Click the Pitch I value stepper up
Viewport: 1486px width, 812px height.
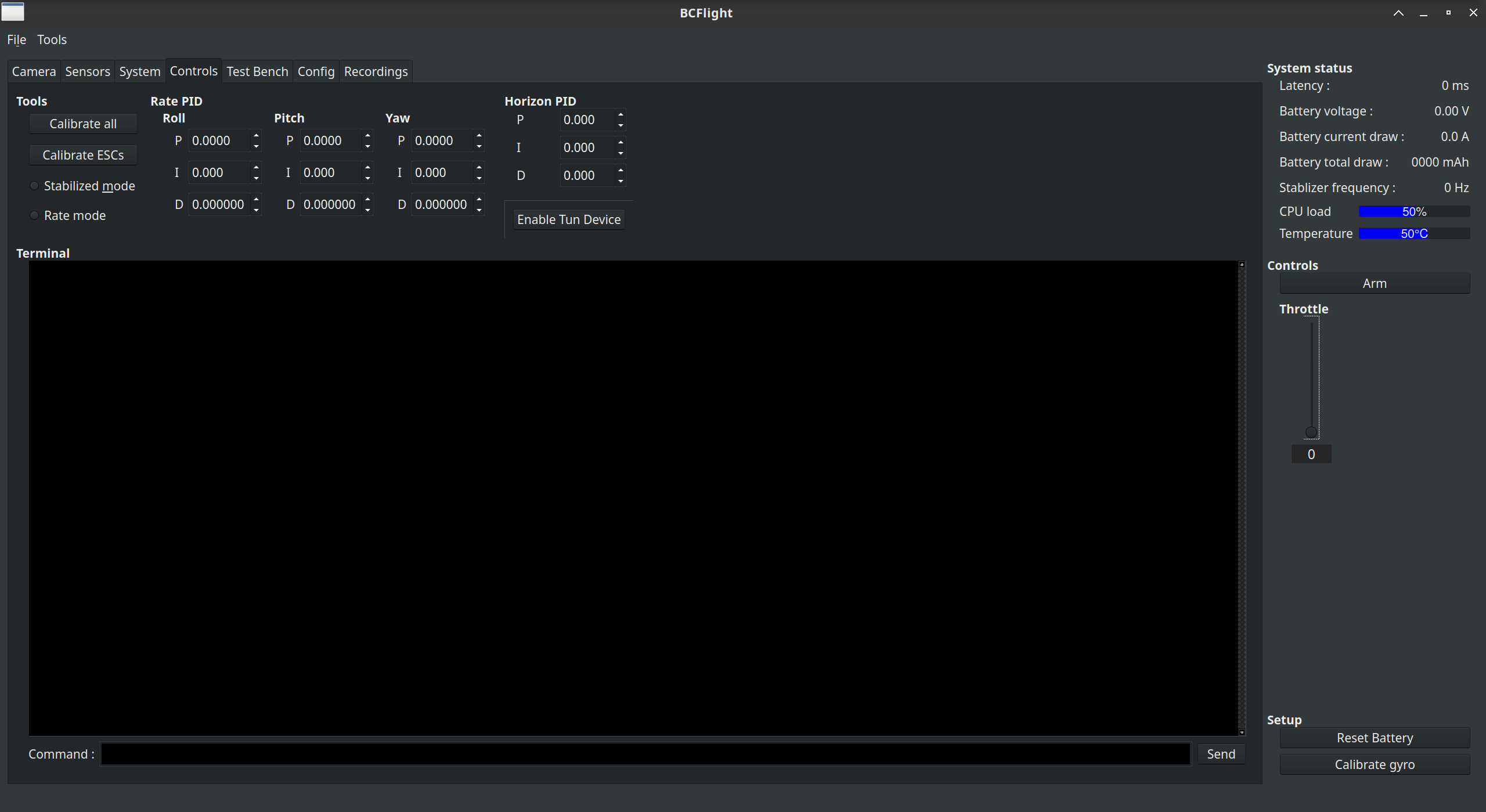tap(368, 167)
